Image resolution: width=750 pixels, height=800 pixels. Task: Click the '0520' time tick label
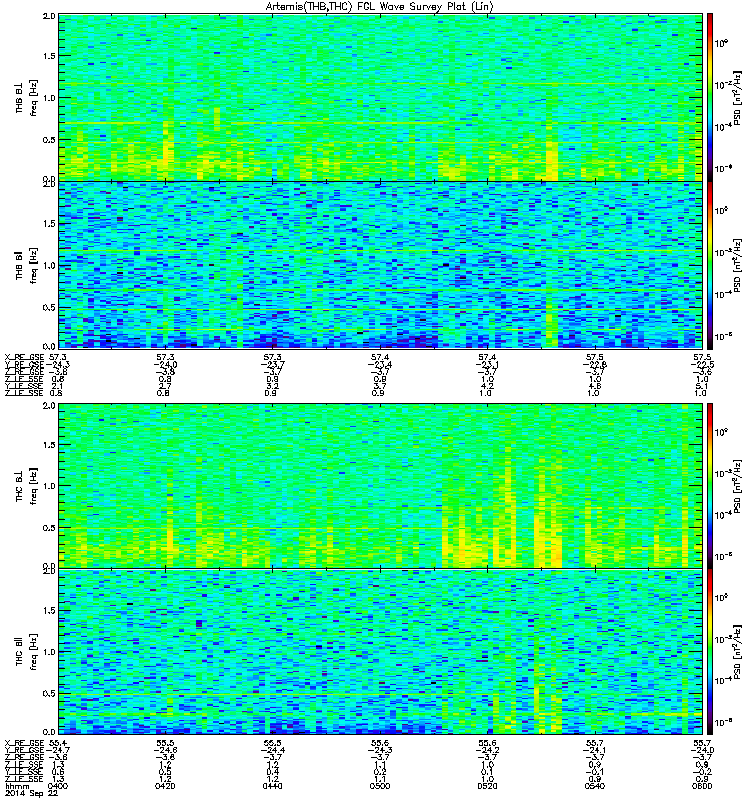487,786
